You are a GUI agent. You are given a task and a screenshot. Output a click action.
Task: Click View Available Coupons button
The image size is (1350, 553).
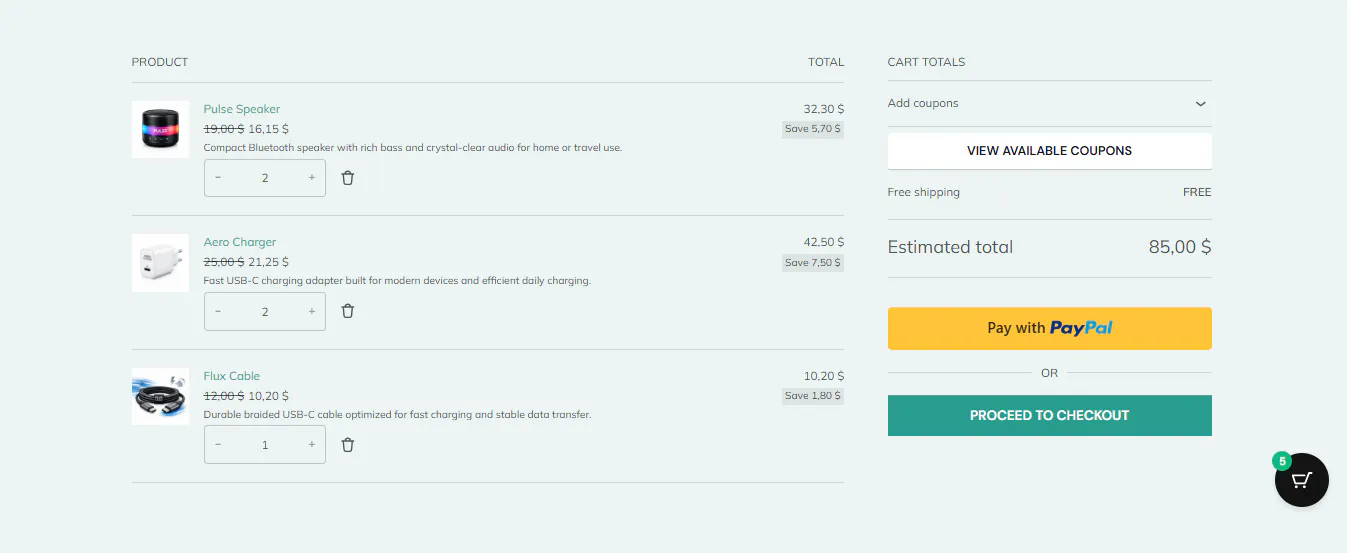pos(1049,151)
